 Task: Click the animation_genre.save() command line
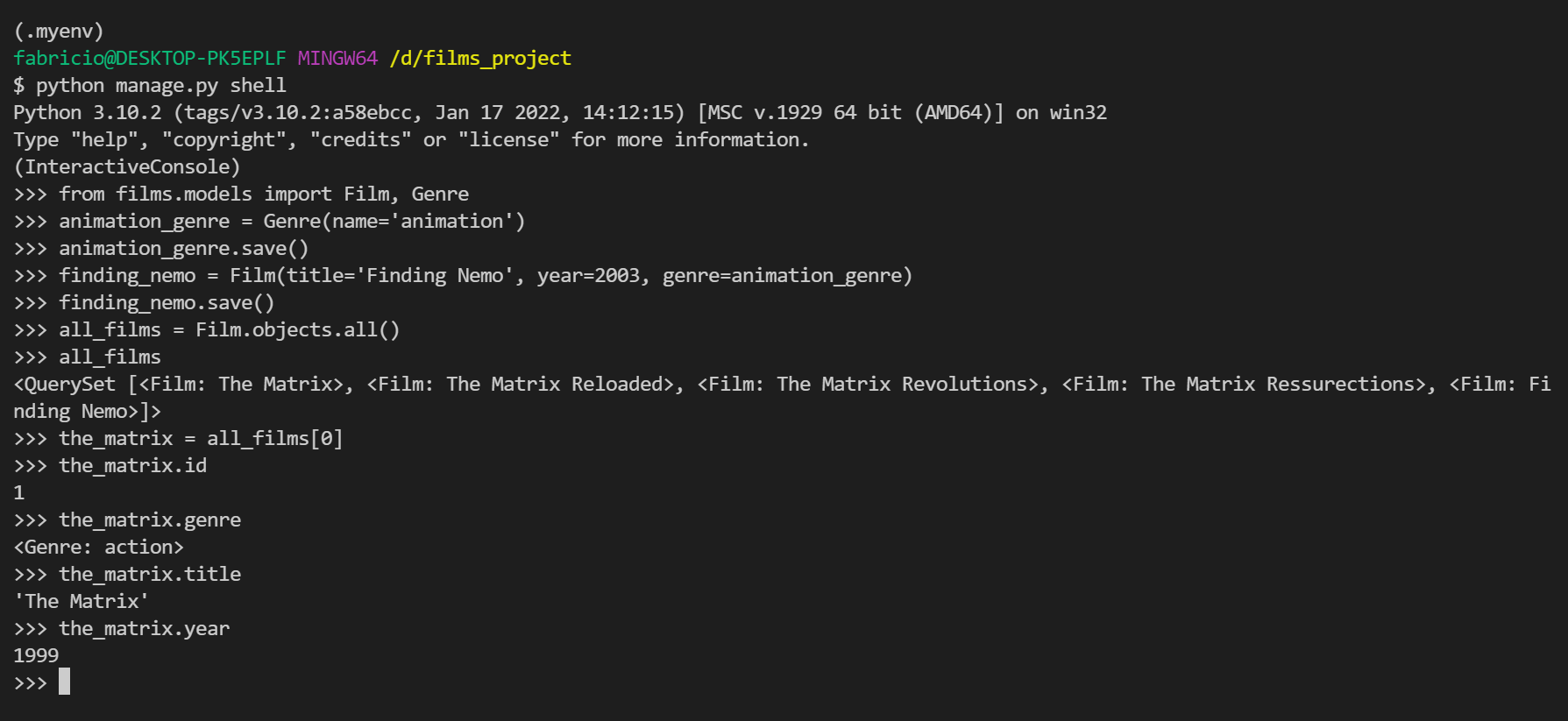pos(183,248)
